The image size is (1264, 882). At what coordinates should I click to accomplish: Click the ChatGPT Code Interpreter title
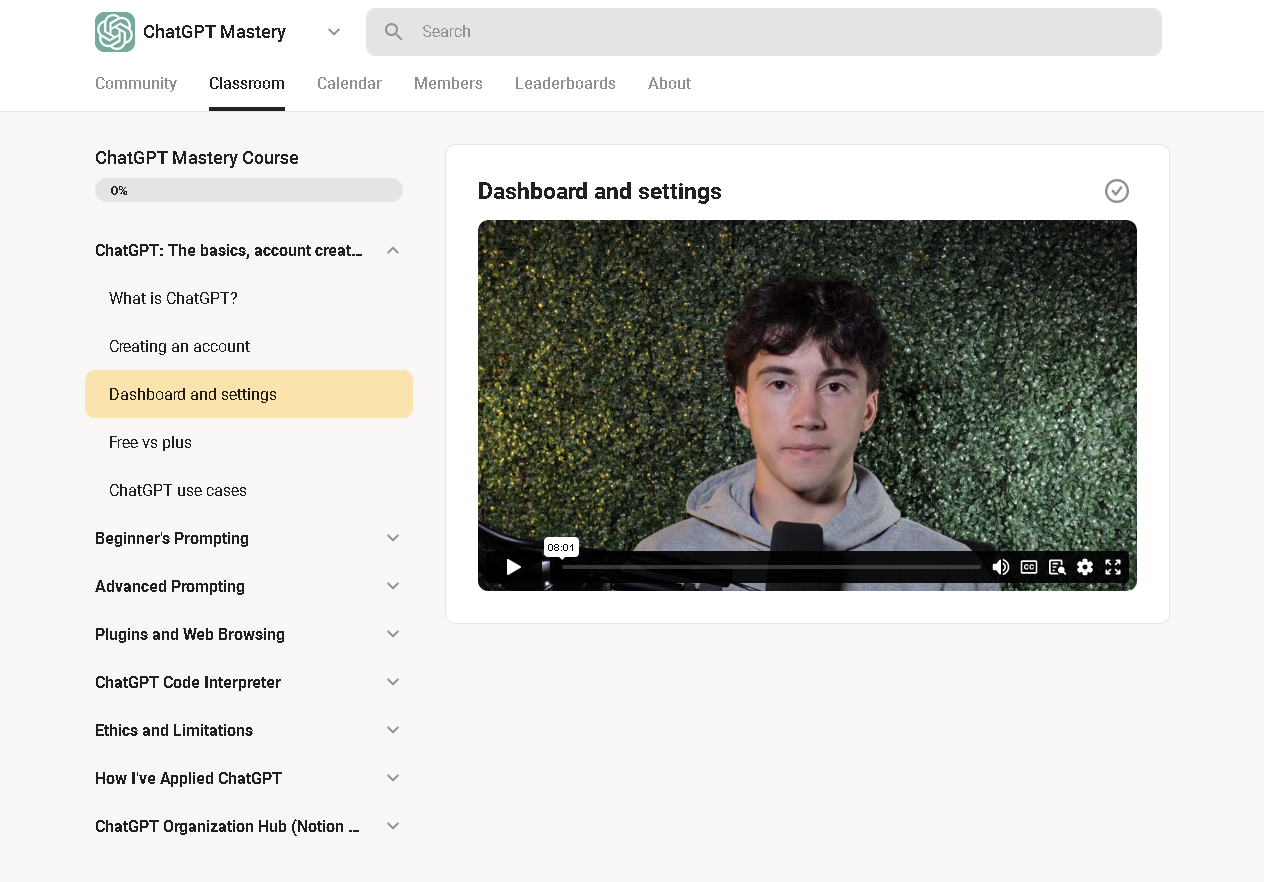coord(188,682)
